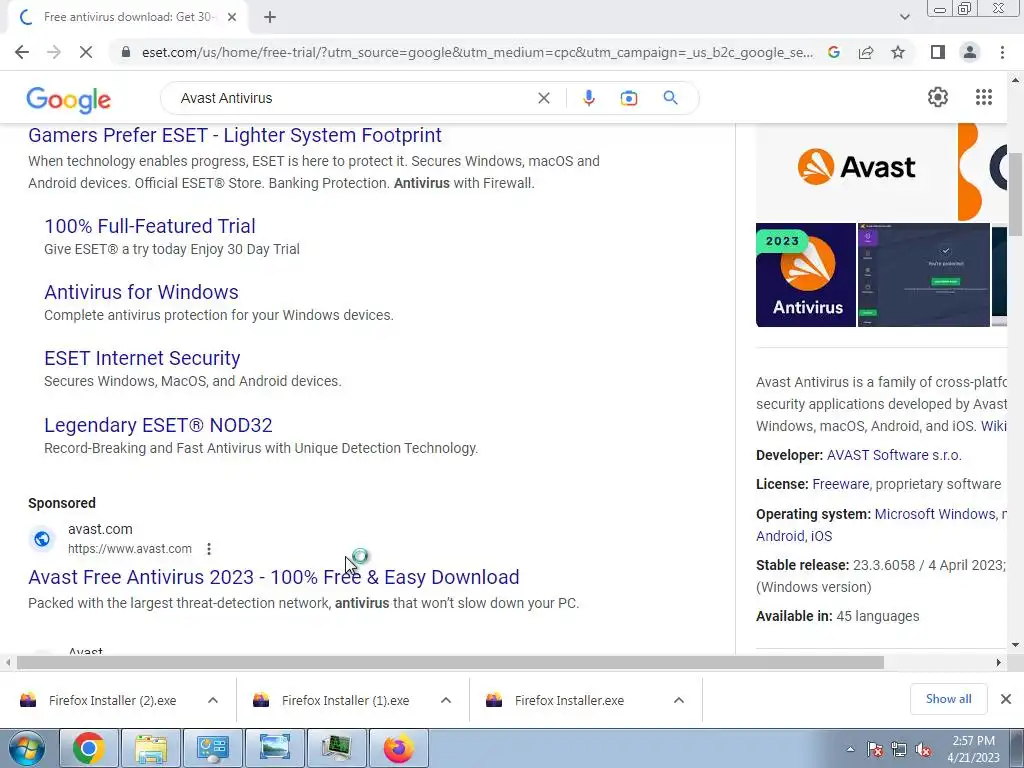The width and height of the screenshot is (1024, 768).
Task: Open the clock showing 2:57 PM
Action: [974, 749]
